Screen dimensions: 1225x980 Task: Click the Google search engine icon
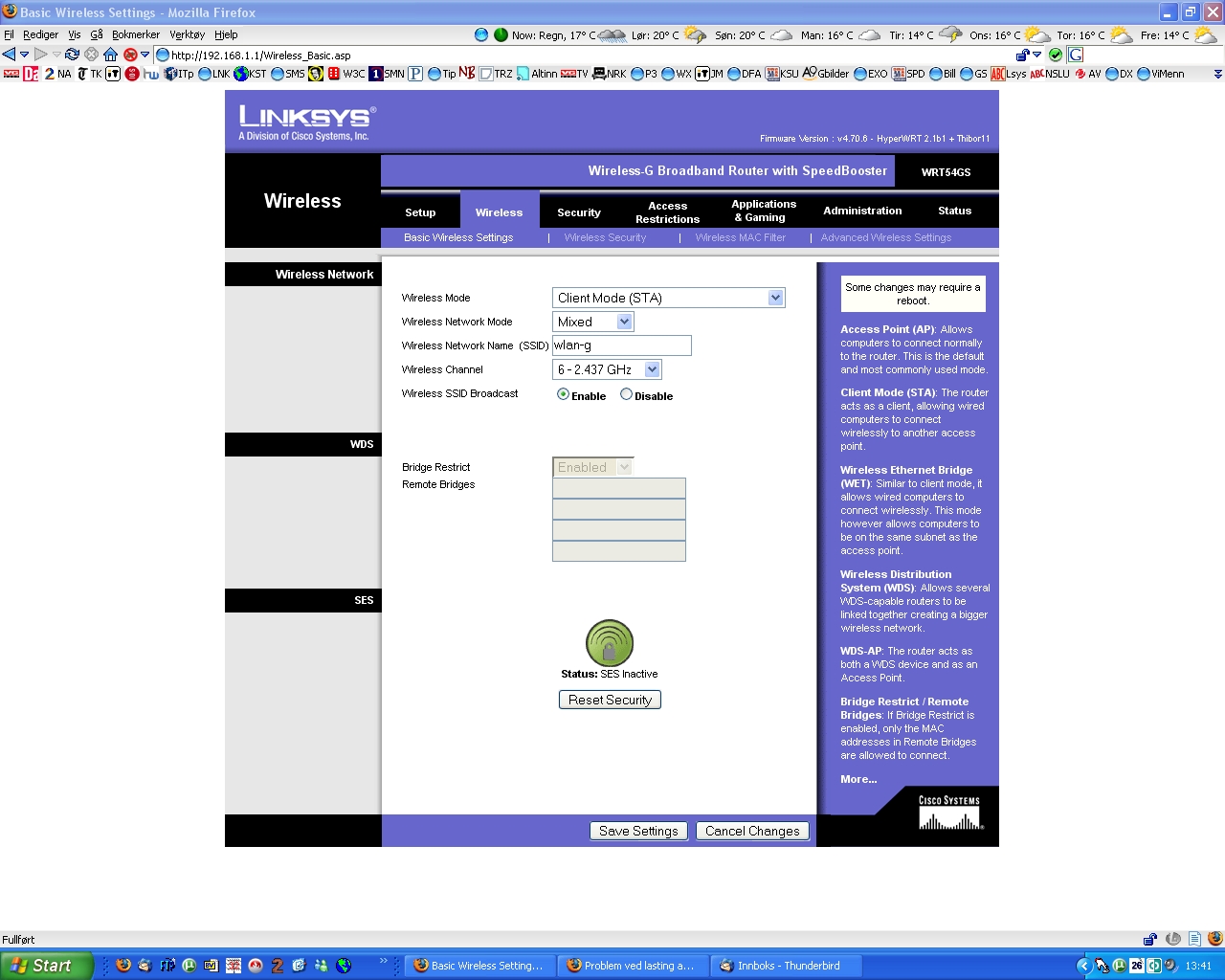(1076, 55)
